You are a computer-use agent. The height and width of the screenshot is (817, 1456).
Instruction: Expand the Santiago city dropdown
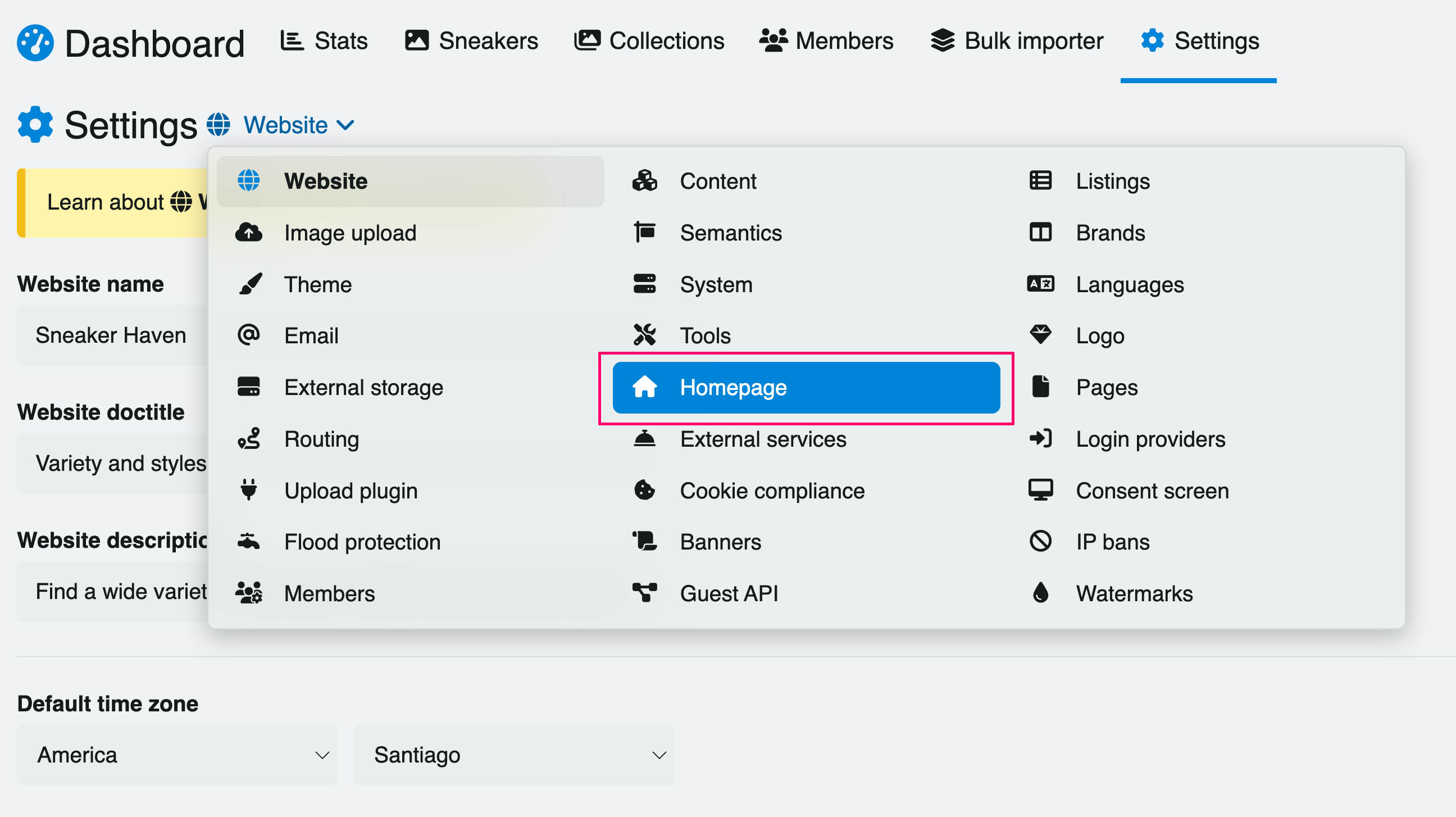pyautogui.click(x=513, y=755)
